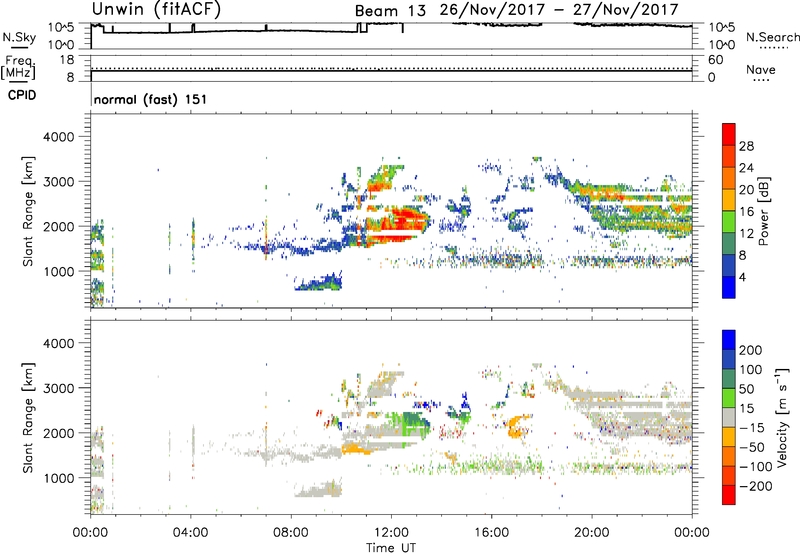Click the 'Freq. [MHz]' axis label
Screen dimensions: 800x554
pos(18,67)
